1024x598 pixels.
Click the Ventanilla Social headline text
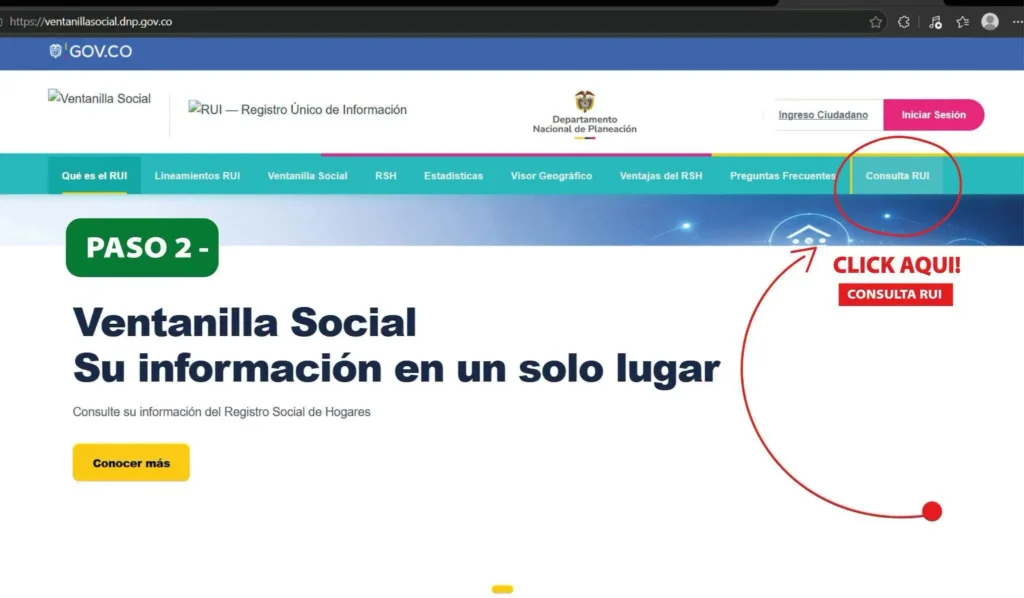tap(244, 322)
